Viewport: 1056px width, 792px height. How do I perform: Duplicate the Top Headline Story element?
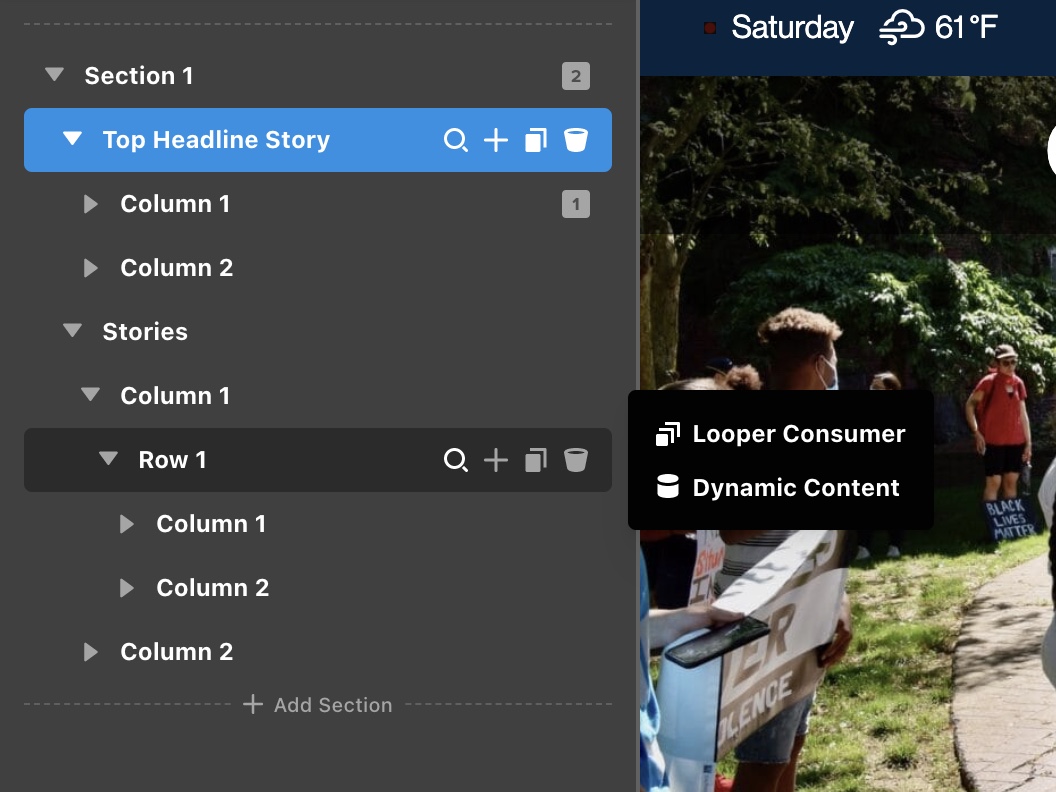tap(536, 140)
